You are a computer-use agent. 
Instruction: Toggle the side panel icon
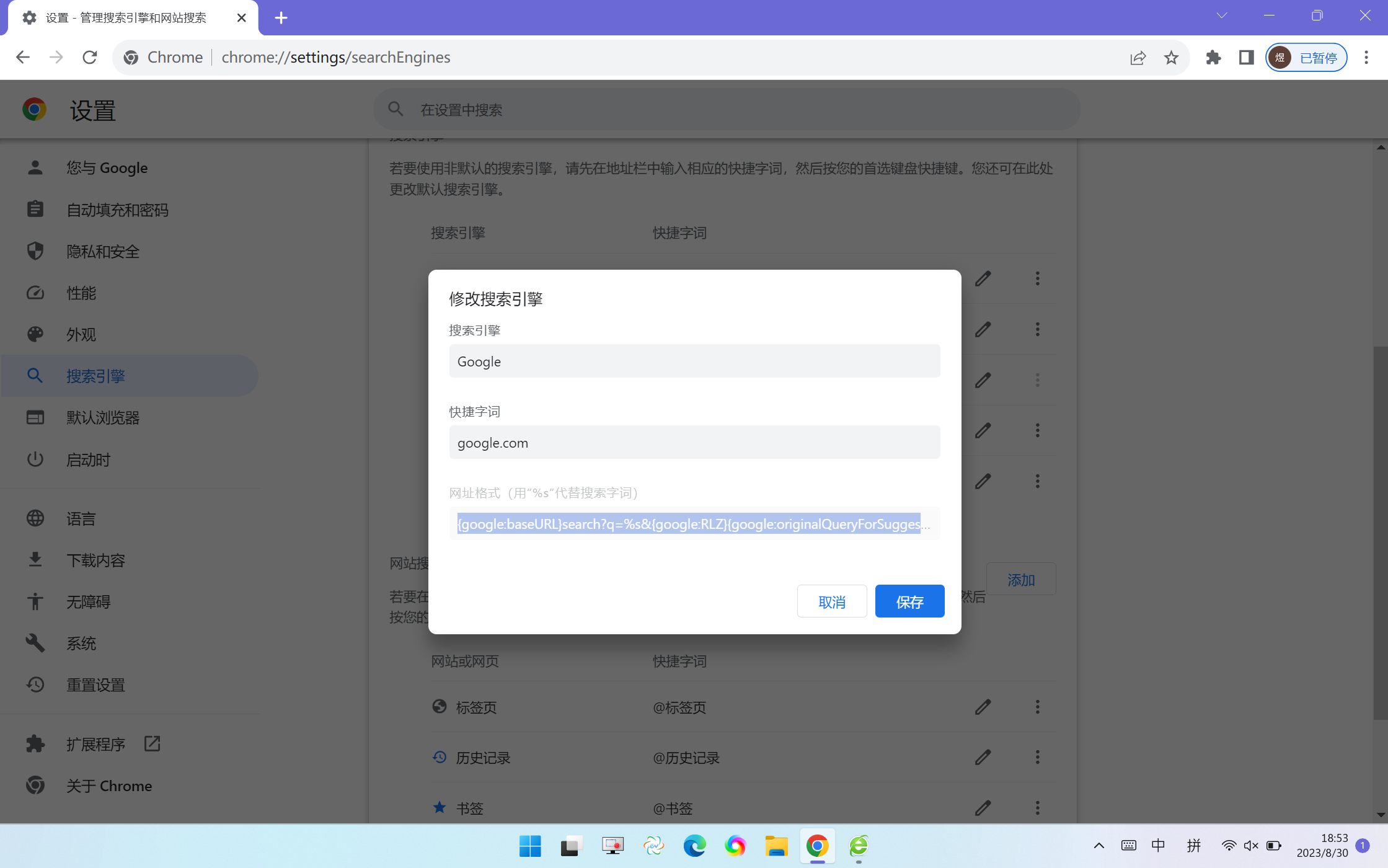point(1246,58)
